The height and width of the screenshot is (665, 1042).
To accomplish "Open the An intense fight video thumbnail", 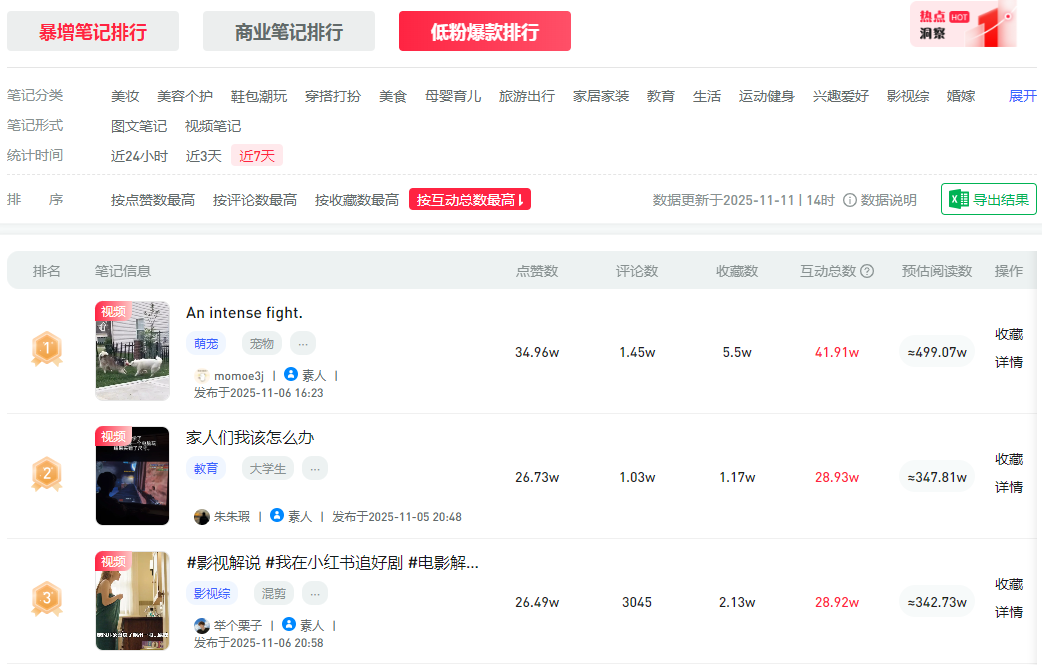I will [132, 351].
